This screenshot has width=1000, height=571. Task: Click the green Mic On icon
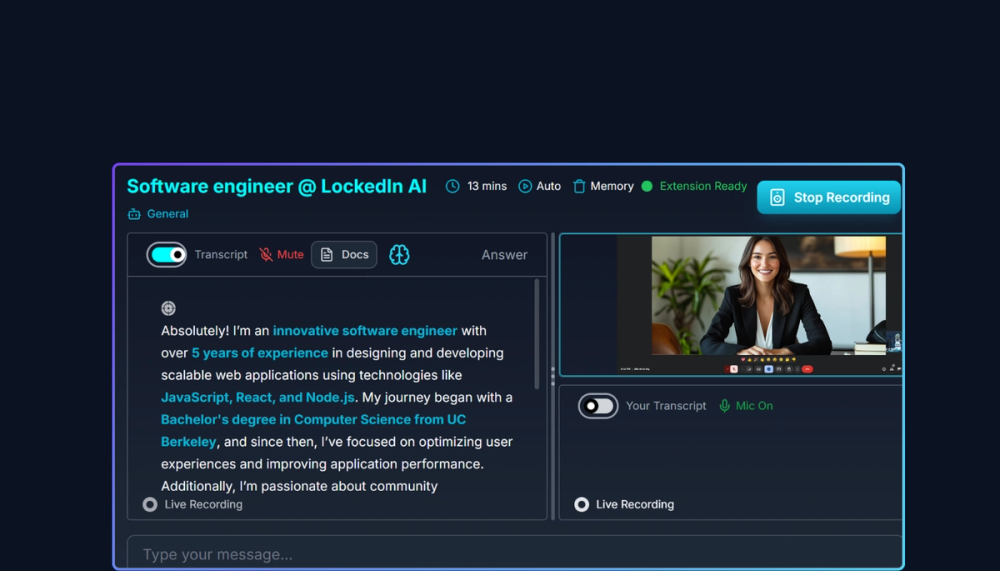tap(724, 406)
